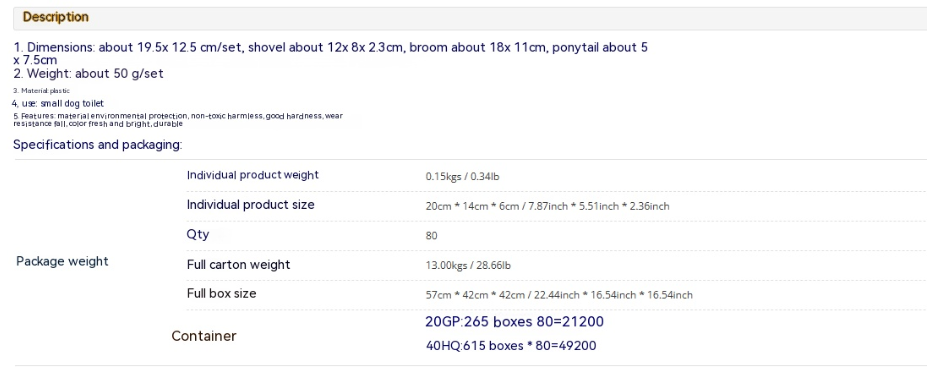Click the use small dog toilet line
The width and height of the screenshot is (927, 370).
click(x=58, y=103)
